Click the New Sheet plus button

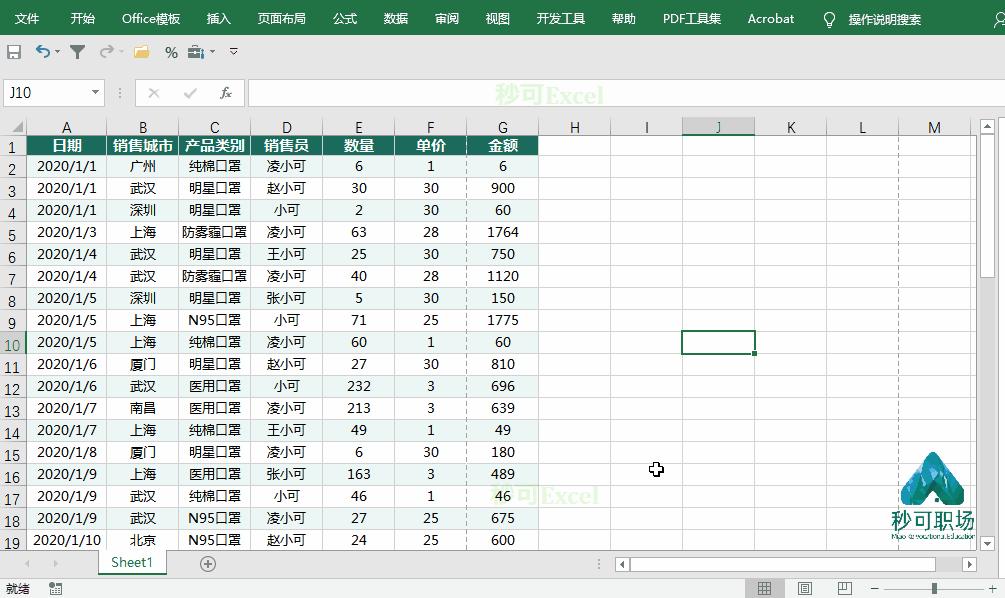pos(207,563)
